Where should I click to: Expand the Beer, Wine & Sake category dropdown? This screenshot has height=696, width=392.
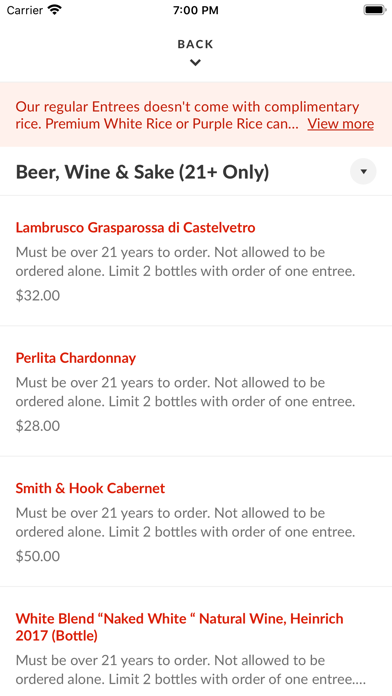pos(363,171)
